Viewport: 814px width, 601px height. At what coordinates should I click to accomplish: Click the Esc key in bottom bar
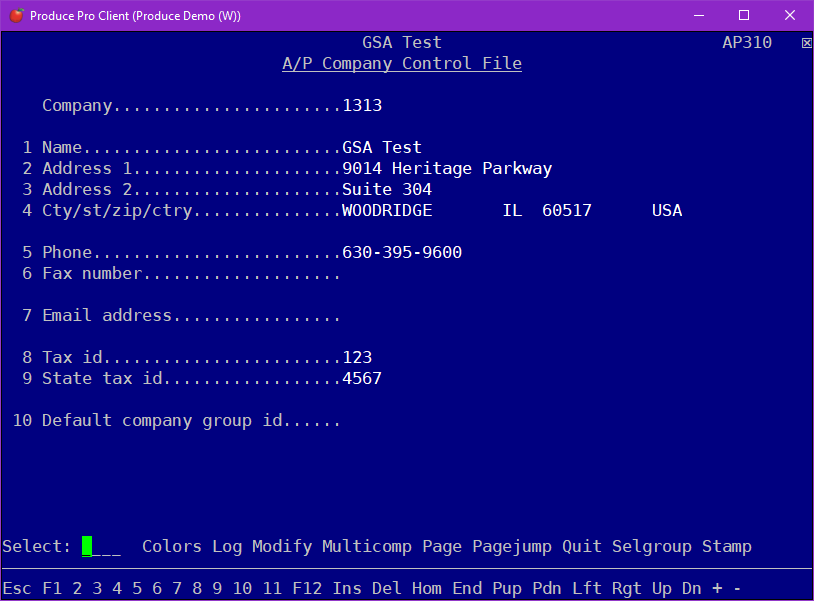point(17,589)
